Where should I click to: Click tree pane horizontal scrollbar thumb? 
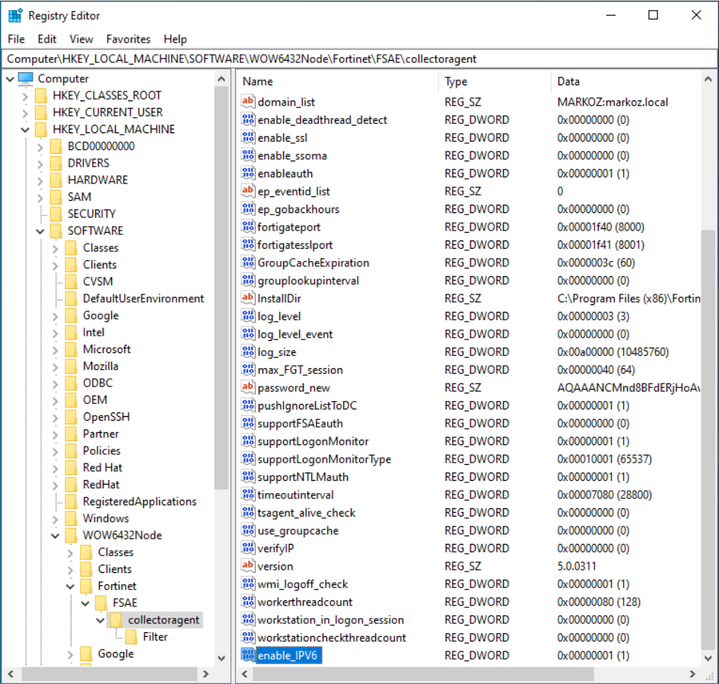point(109,674)
